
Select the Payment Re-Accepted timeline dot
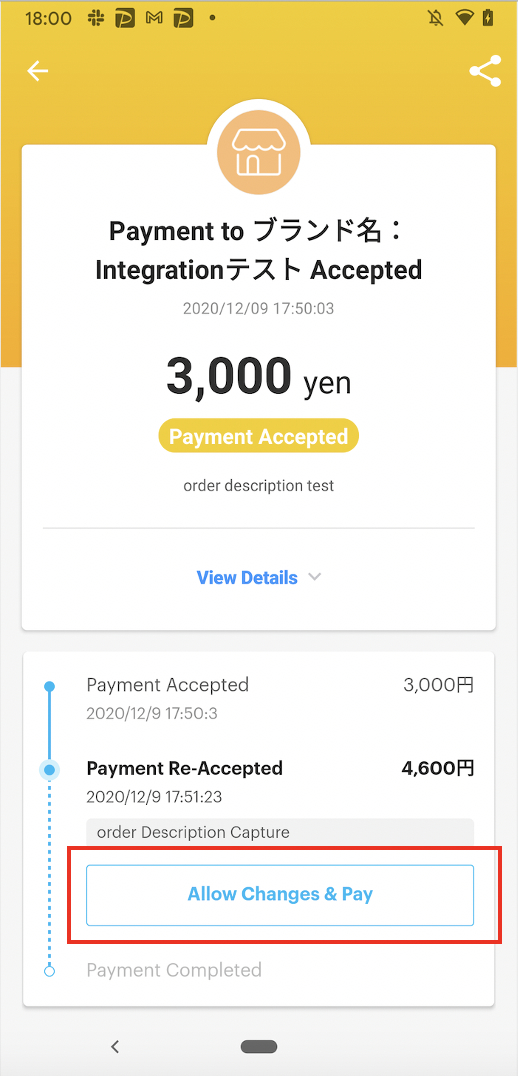(x=49, y=771)
